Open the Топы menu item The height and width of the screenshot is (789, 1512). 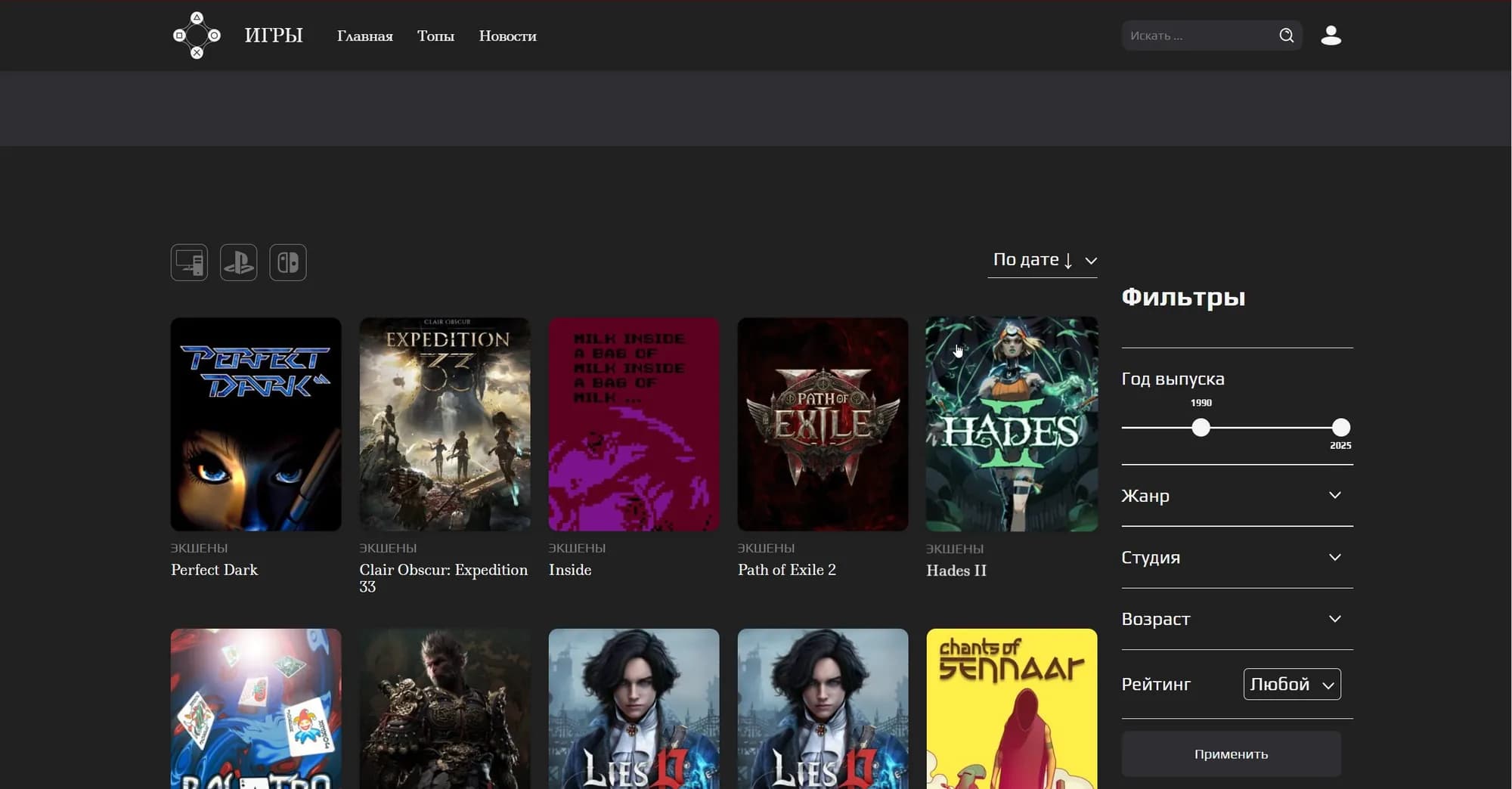[436, 36]
